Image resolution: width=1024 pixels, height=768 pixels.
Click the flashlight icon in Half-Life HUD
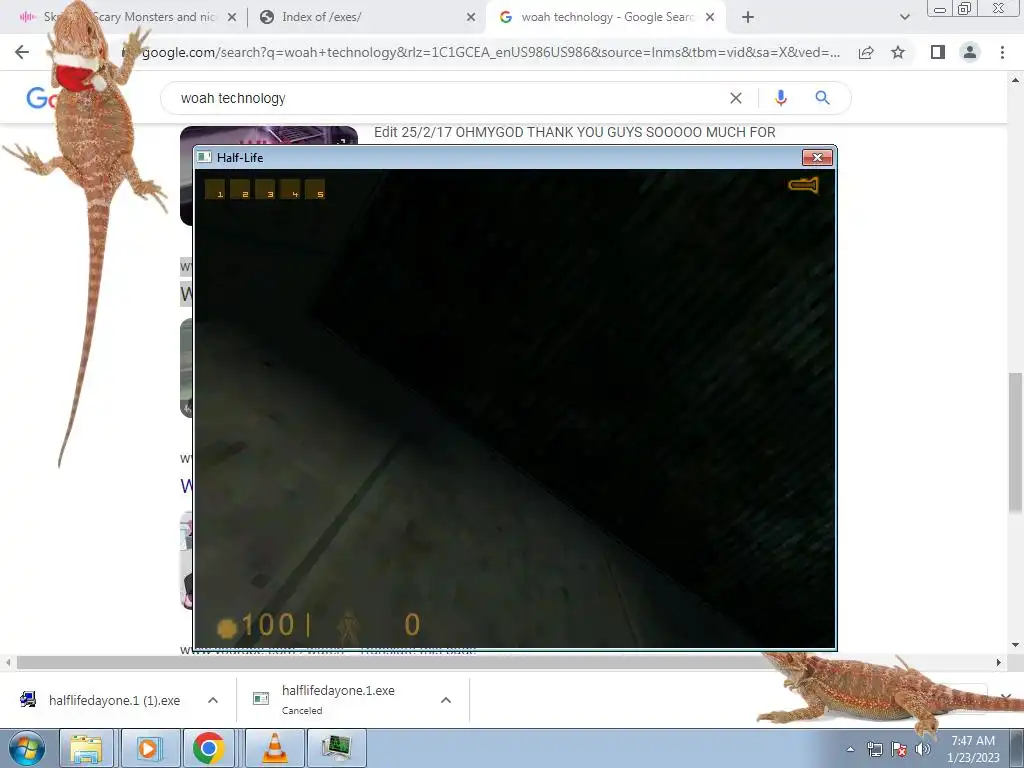point(803,185)
